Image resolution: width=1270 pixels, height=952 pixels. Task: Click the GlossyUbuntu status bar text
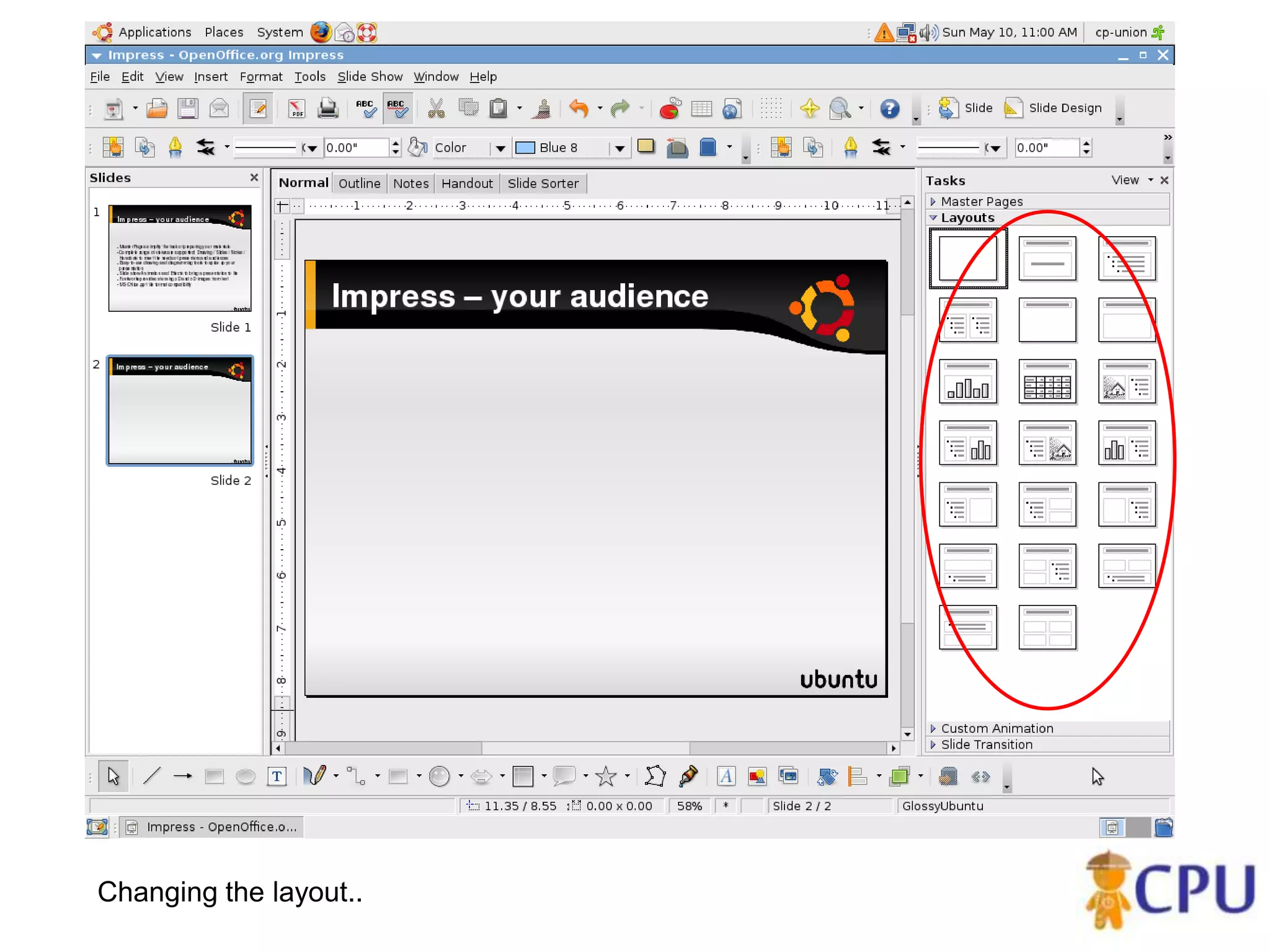(x=943, y=806)
